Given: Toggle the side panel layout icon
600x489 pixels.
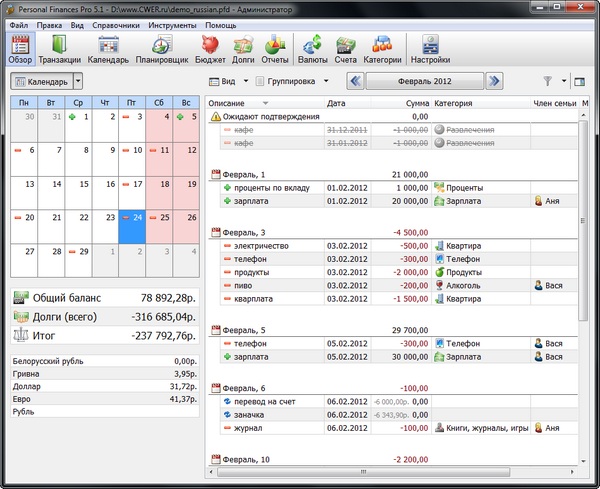Looking at the screenshot, I should point(579,81).
